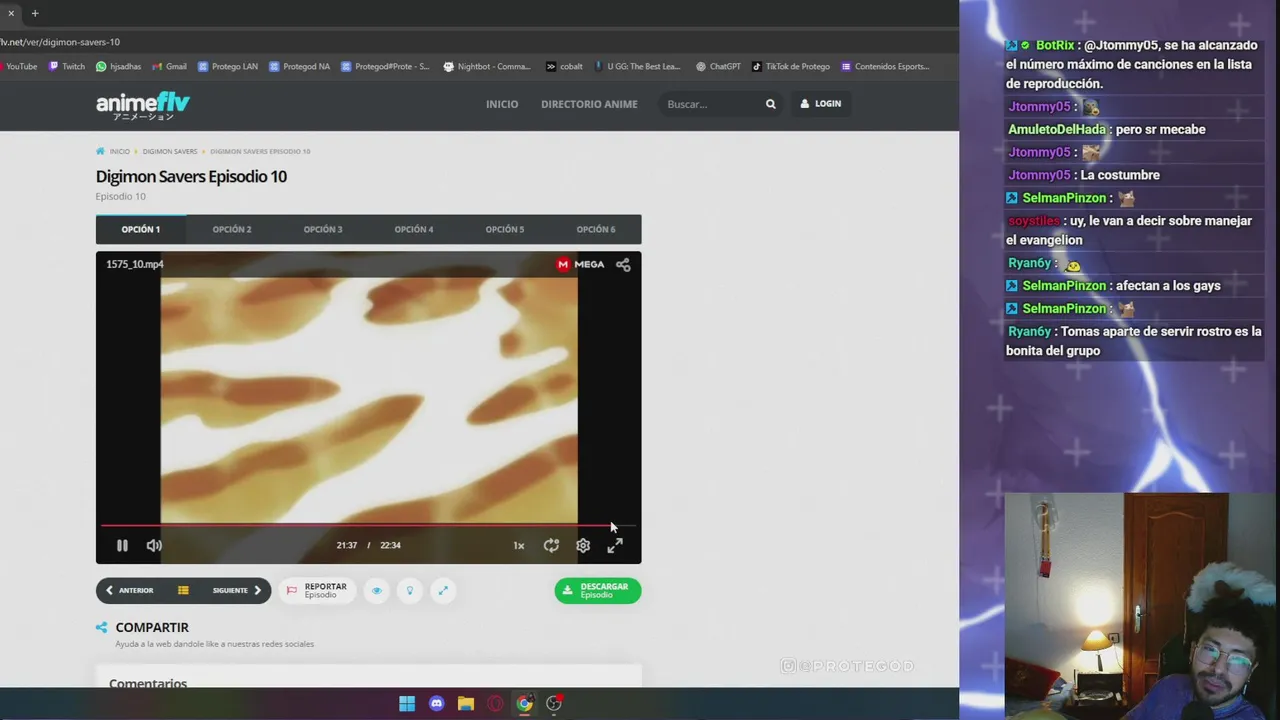1280x720 pixels.
Task: Click DESCARGAR Episodio button
Action: point(598,590)
